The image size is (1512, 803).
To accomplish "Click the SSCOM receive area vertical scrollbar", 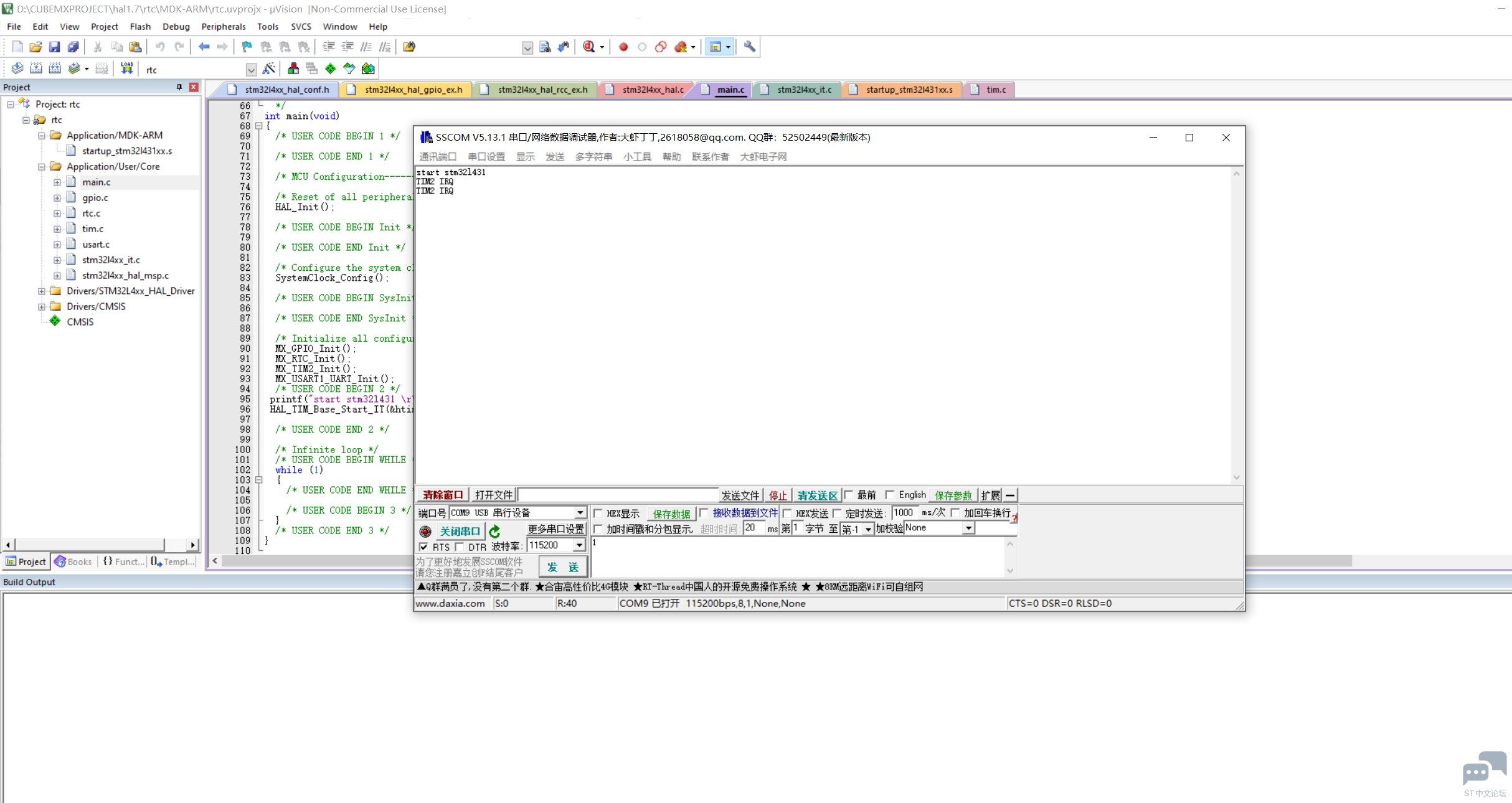I will [x=1236, y=326].
